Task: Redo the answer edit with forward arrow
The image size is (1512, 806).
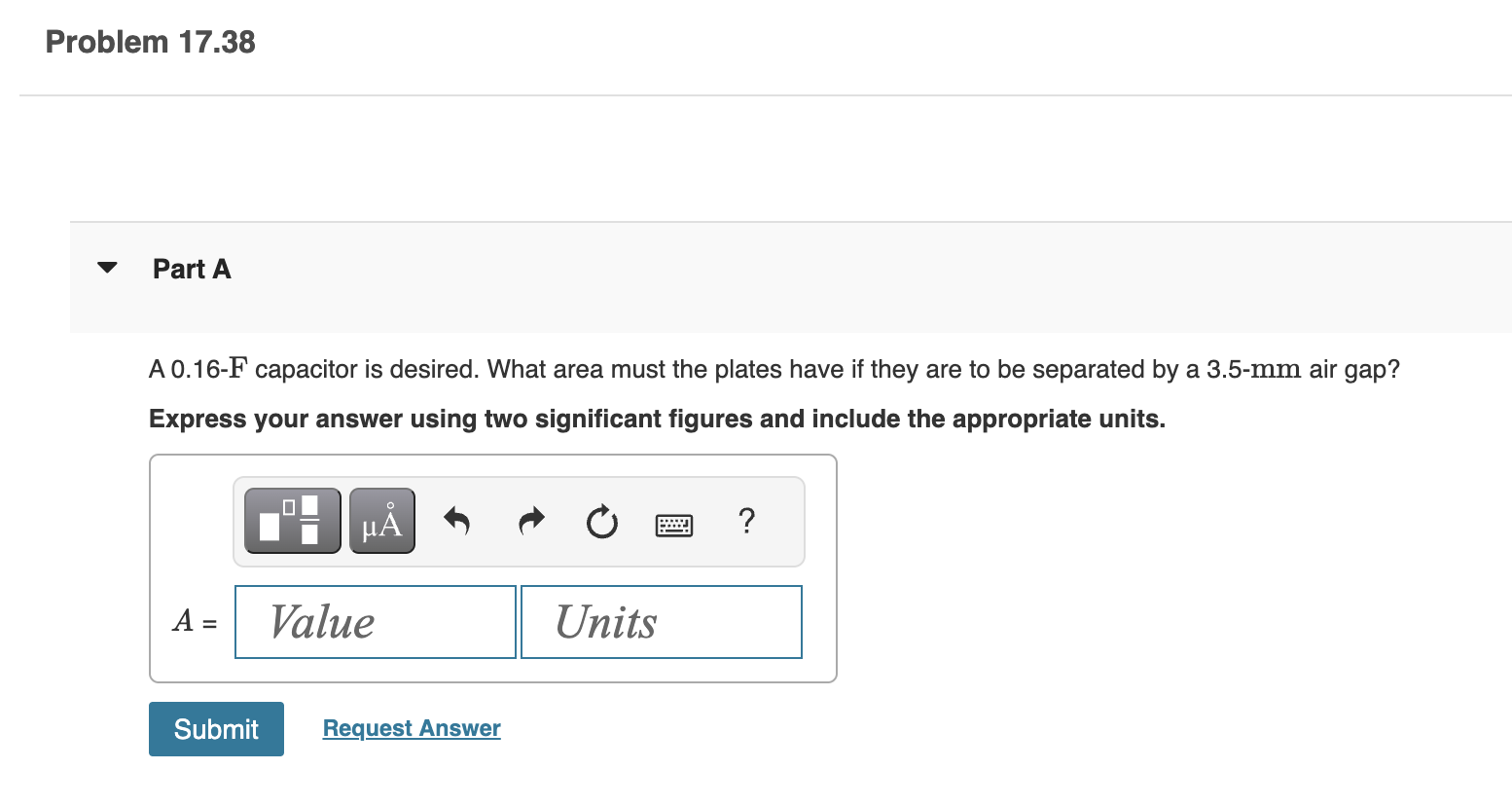Action: tap(530, 521)
